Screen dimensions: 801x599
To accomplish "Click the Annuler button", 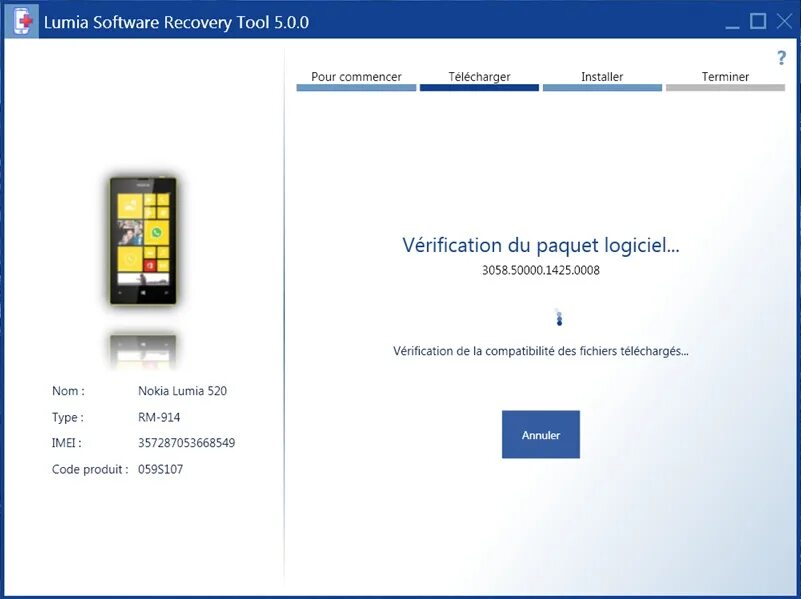I will pos(540,435).
